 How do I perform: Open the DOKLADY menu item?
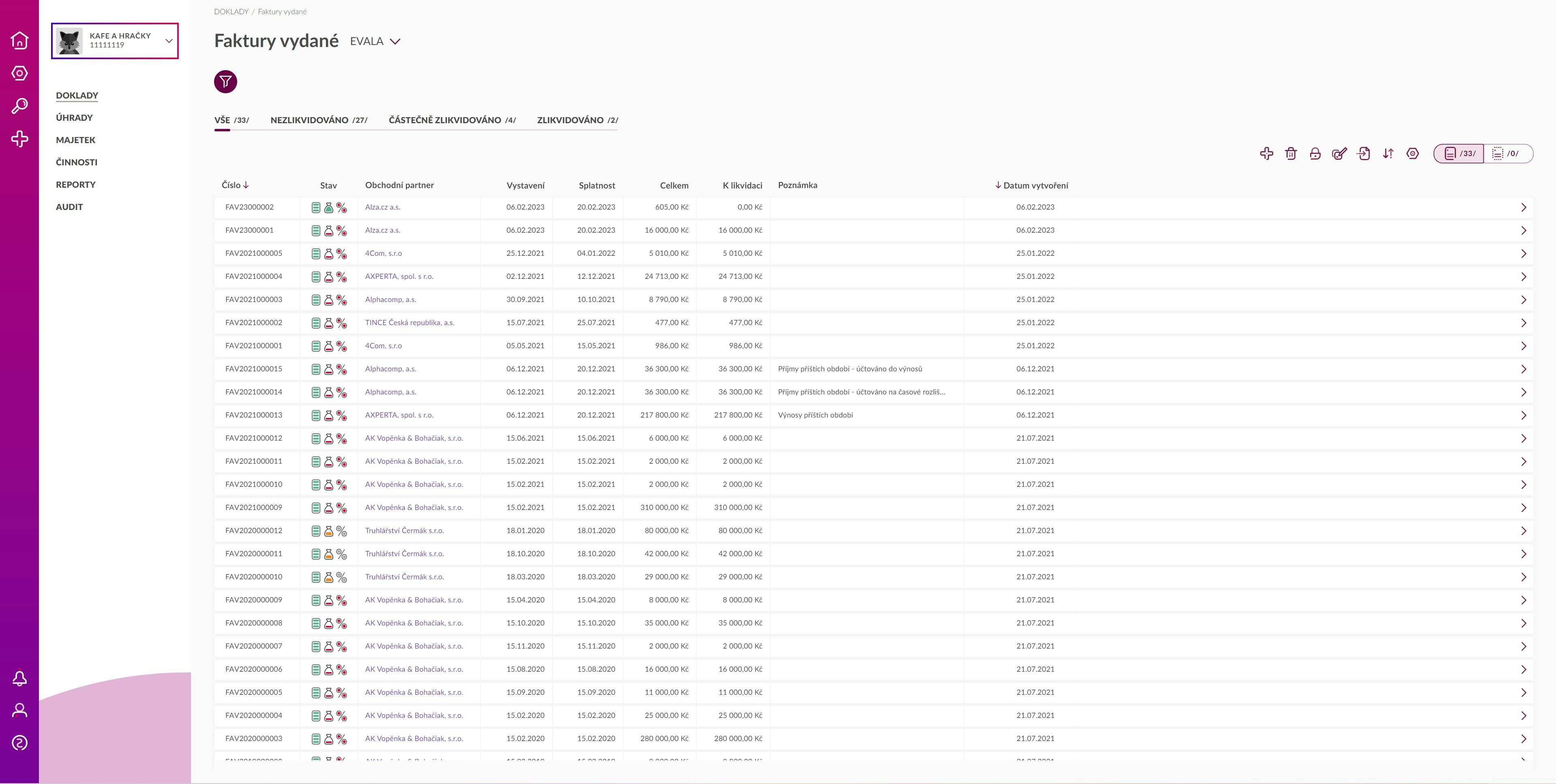pyautogui.click(x=77, y=95)
